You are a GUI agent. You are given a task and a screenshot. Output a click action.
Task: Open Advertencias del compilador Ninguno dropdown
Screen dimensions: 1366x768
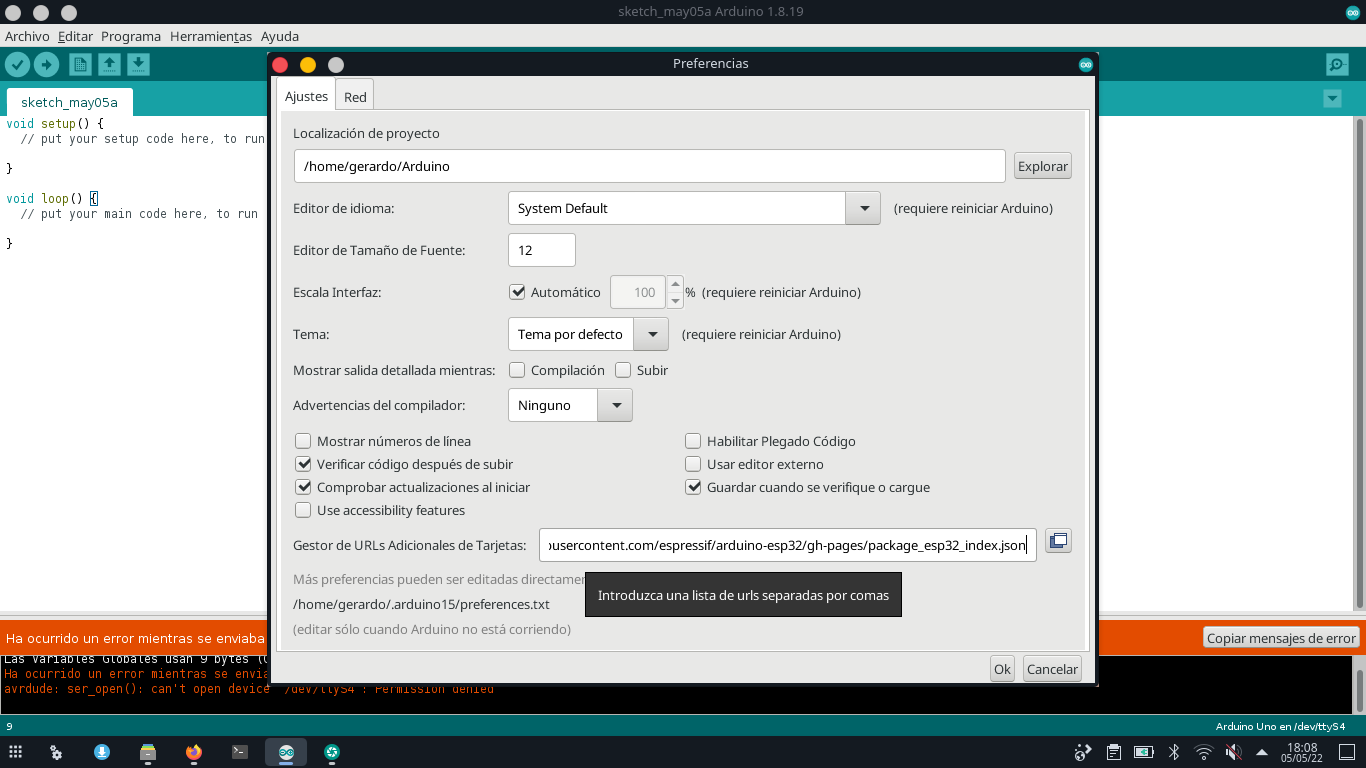(570, 405)
